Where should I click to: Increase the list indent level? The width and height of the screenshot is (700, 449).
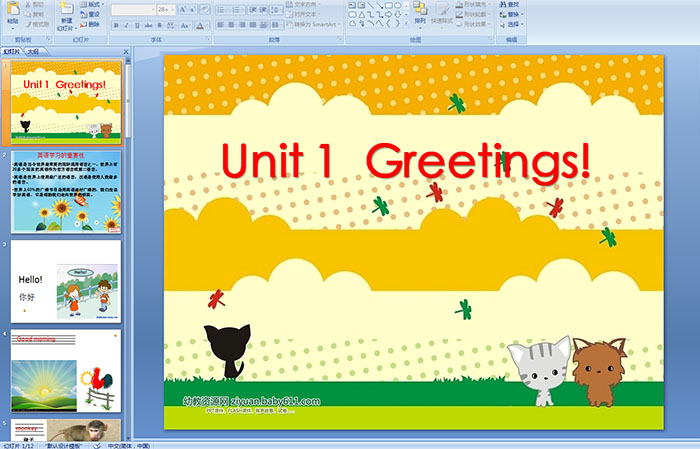[x=263, y=9]
